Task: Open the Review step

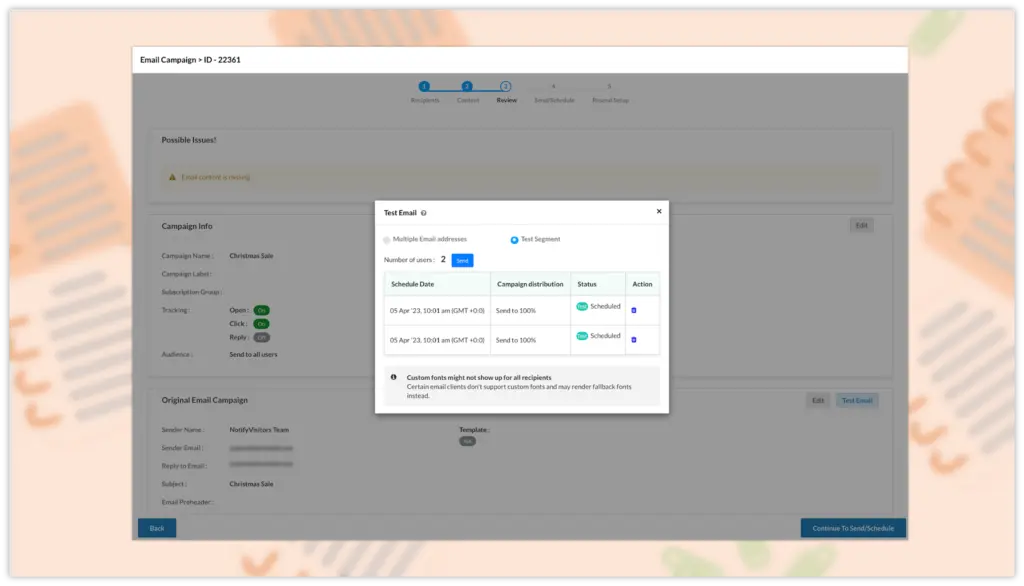Action: 506,87
